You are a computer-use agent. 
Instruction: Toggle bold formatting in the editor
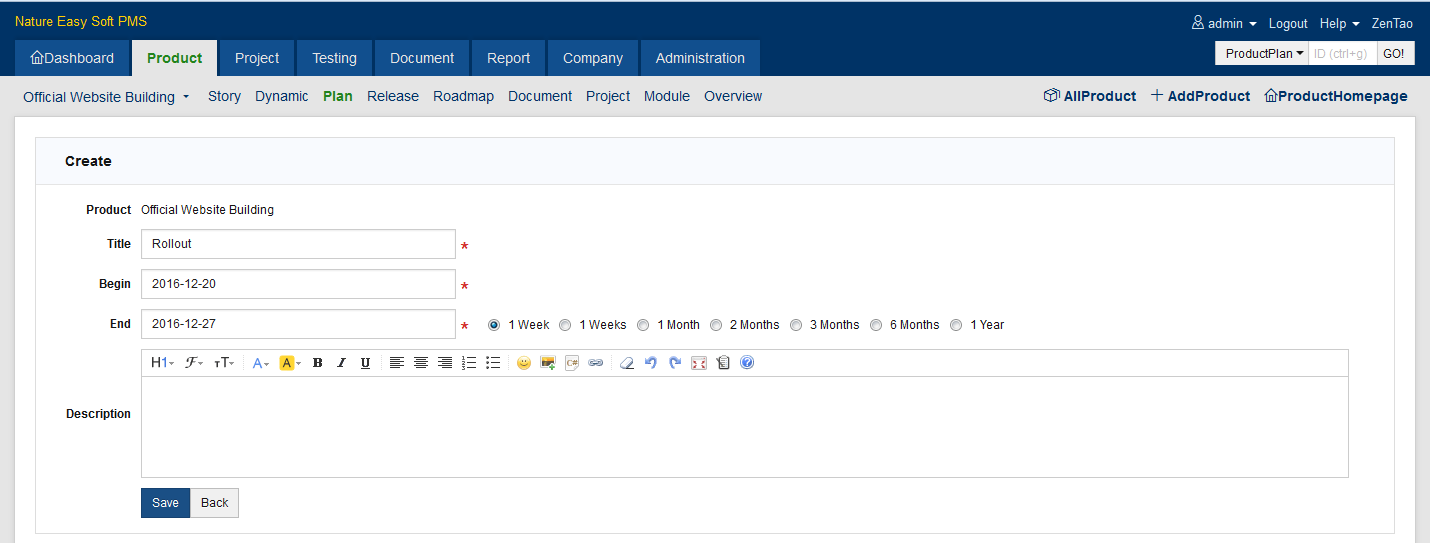coord(317,363)
